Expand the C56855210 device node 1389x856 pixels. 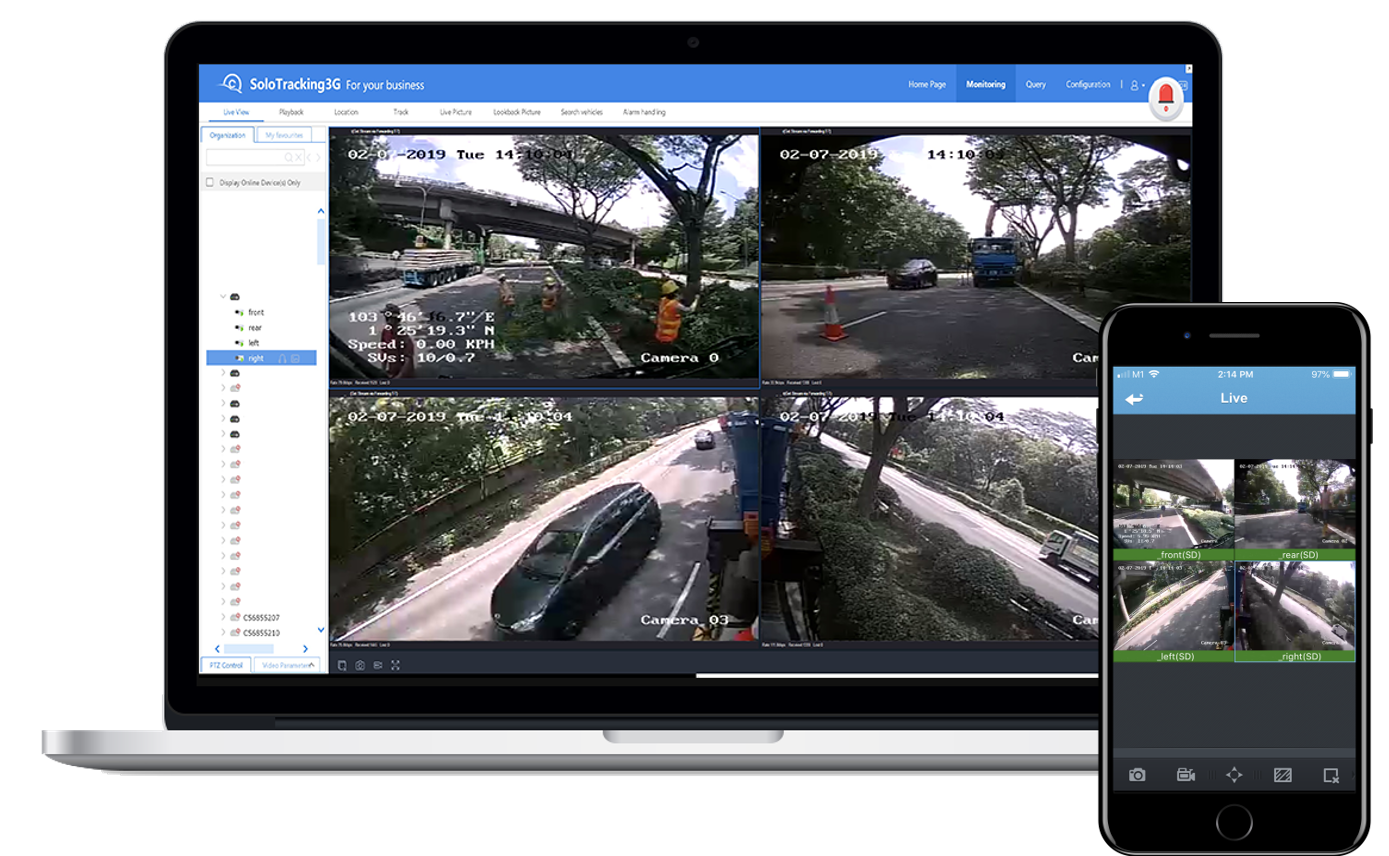(x=223, y=633)
